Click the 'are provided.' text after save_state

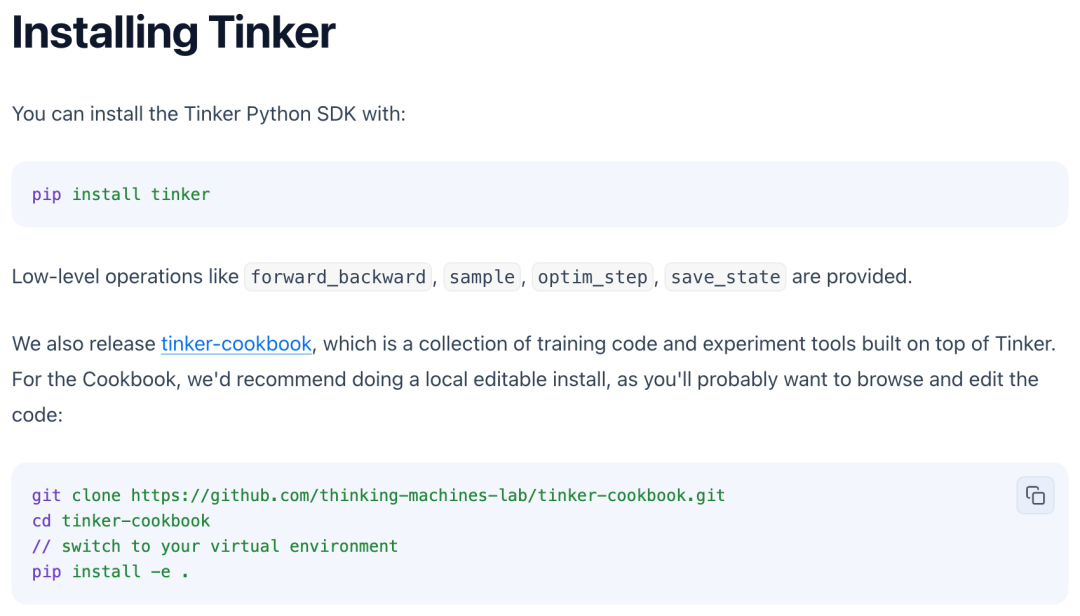852,277
